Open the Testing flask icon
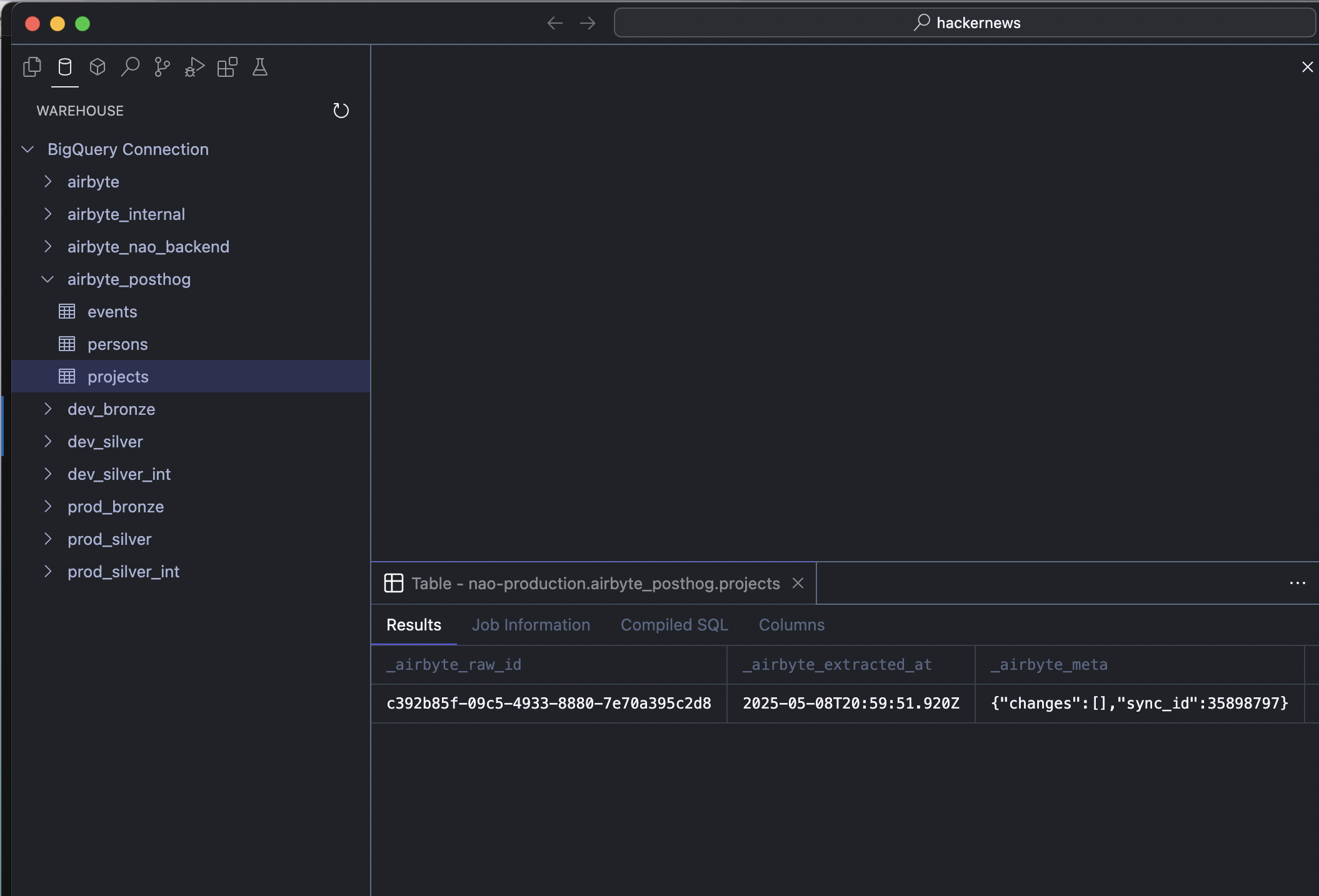The height and width of the screenshot is (896, 1319). click(260, 67)
